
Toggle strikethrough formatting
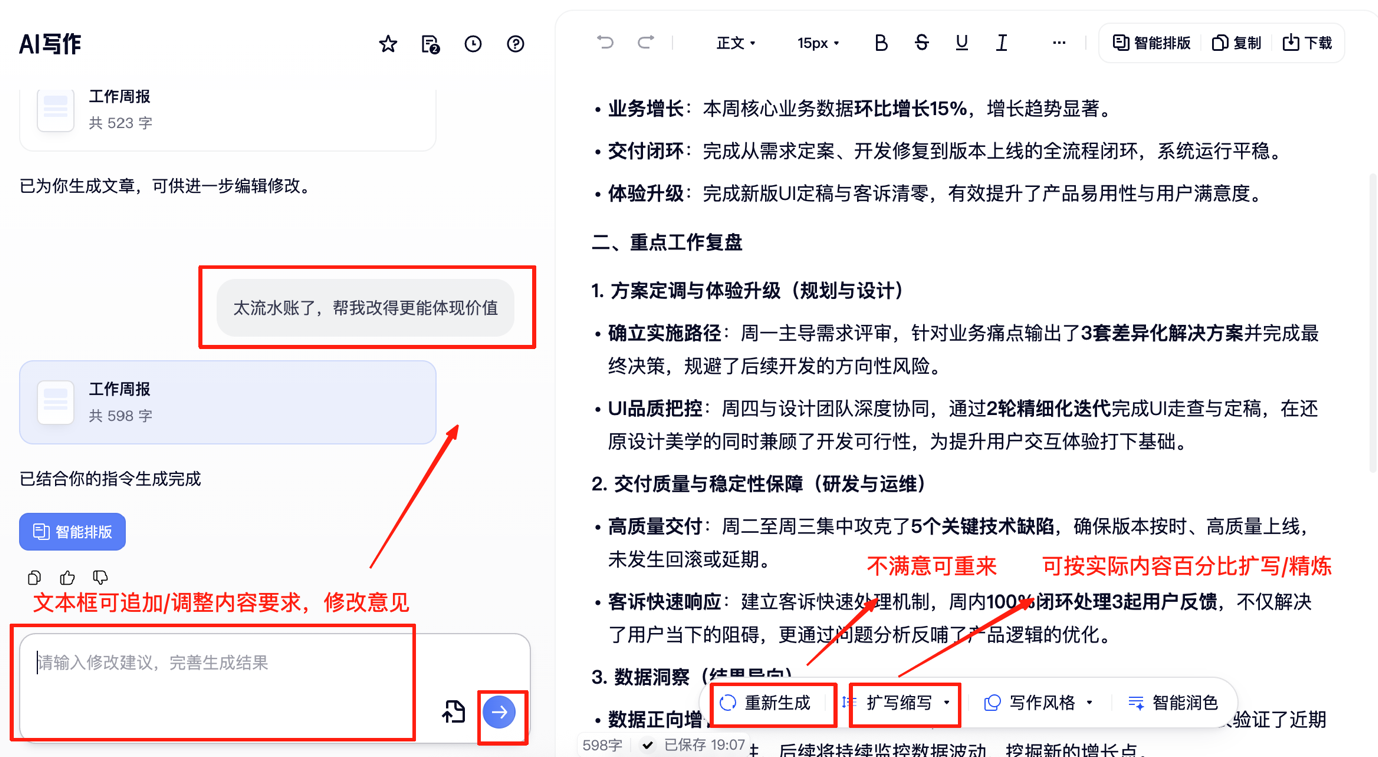(921, 43)
